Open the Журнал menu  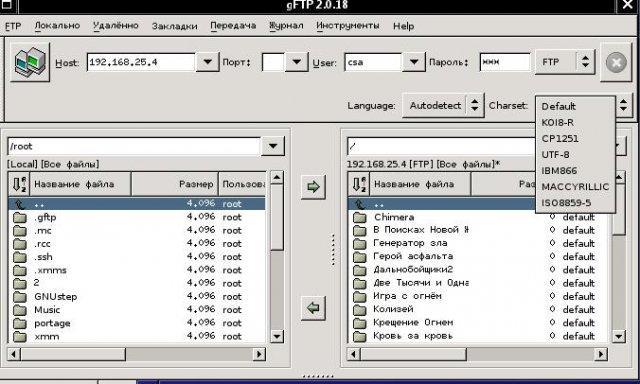tap(286, 26)
